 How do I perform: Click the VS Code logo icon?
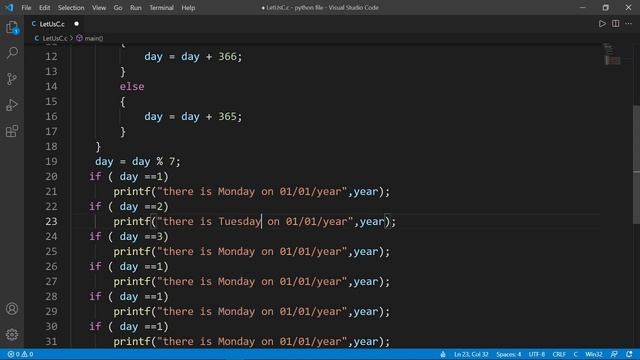(x=9, y=7)
